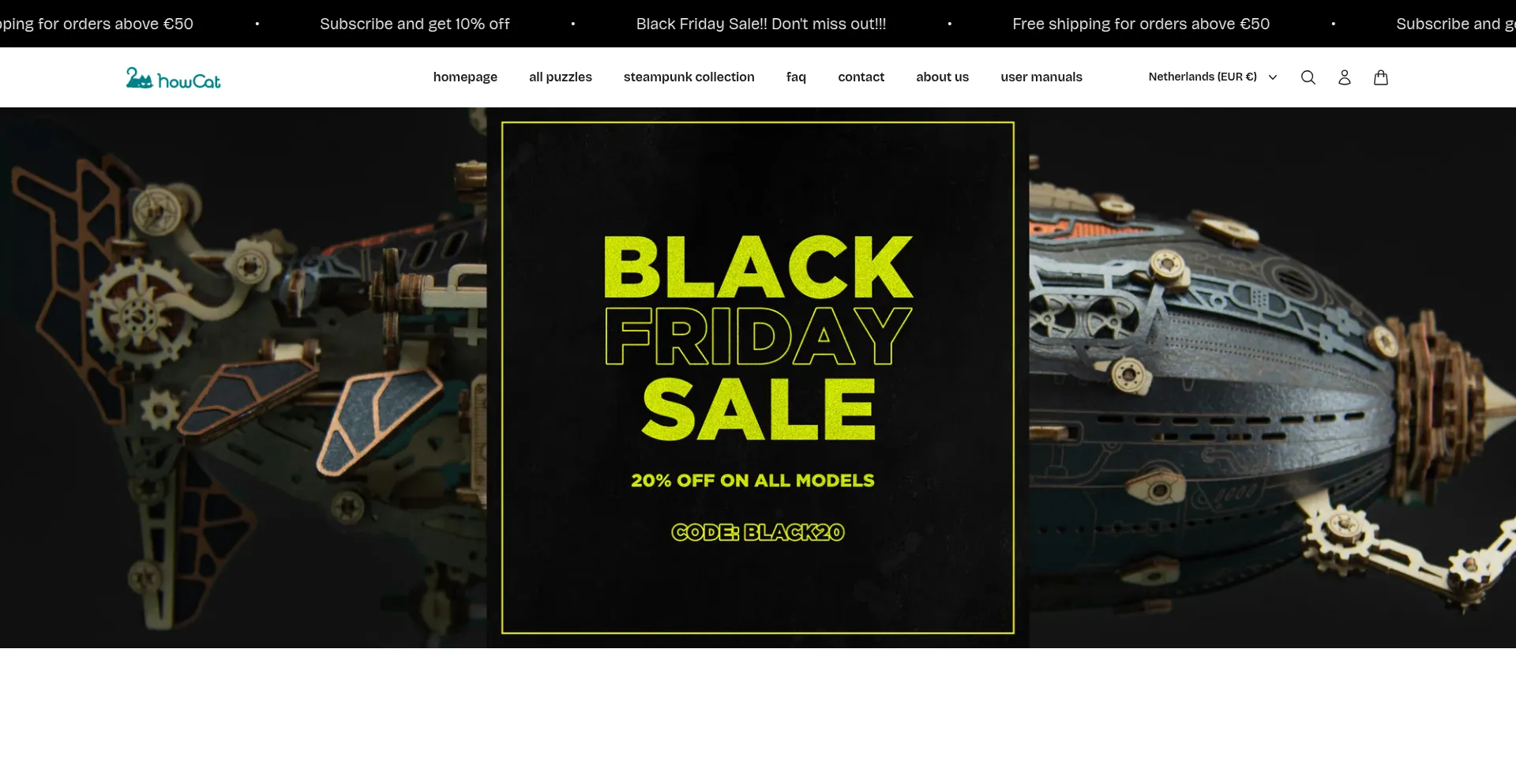1516x784 pixels.
Task: Click the Black Friday Sale announcement text
Action: click(x=760, y=24)
